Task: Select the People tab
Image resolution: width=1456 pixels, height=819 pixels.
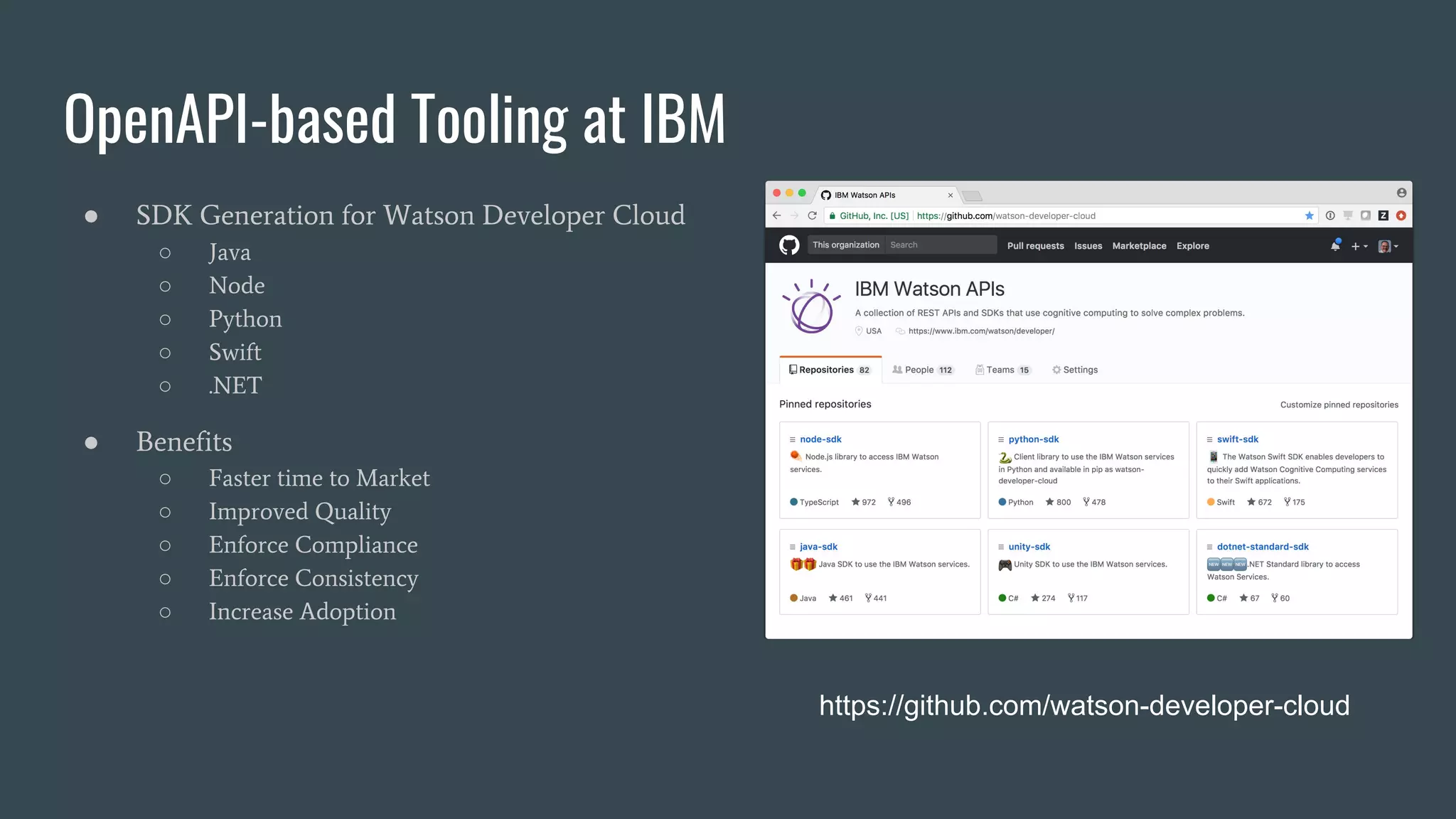Action: (923, 370)
